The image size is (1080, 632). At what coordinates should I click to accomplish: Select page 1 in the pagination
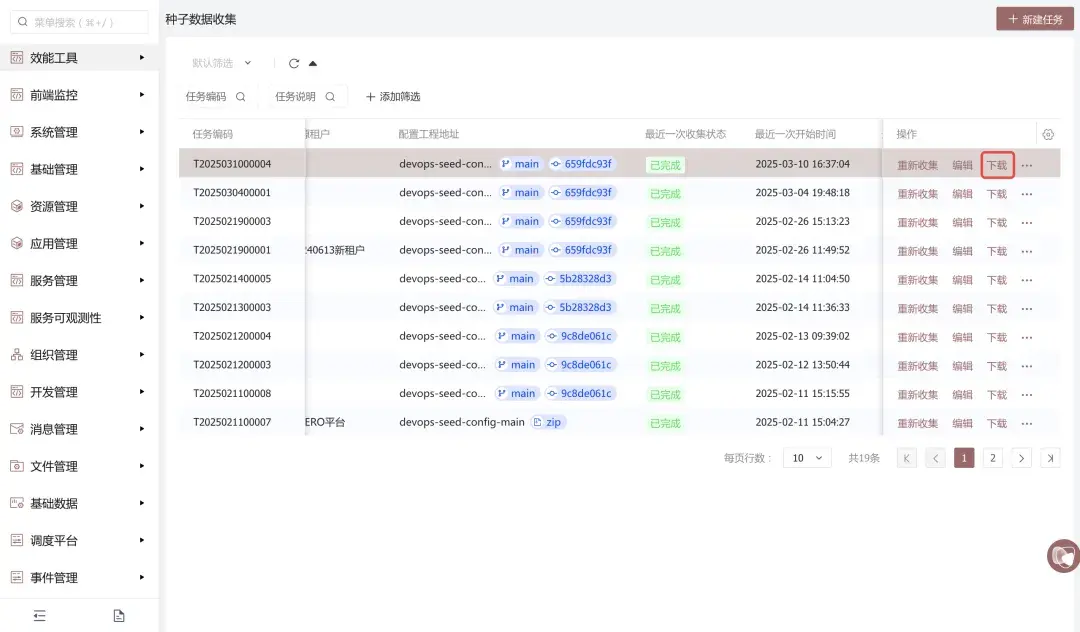click(964, 458)
